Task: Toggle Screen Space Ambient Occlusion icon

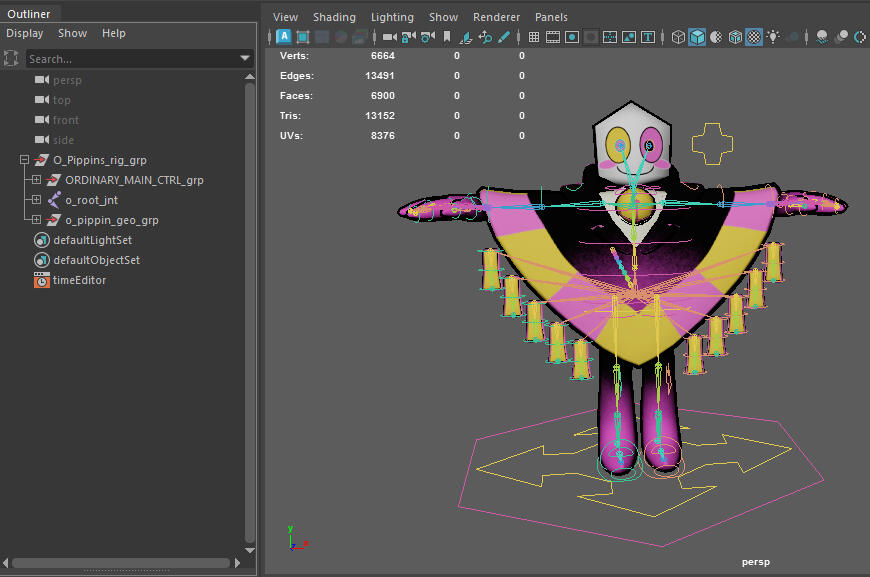Action: [822, 37]
